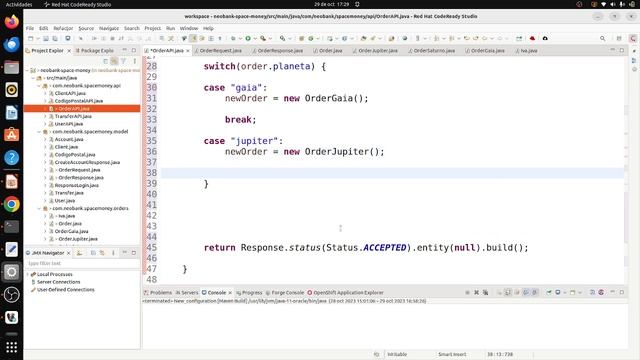Expand the Account.java tree node
Image resolution: width=640 pixels, height=360 pixels.
[45, 140]
